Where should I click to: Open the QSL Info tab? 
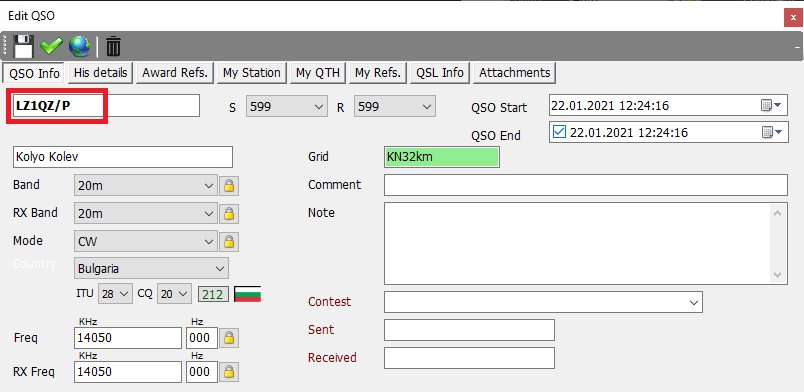tap(440, 72)
